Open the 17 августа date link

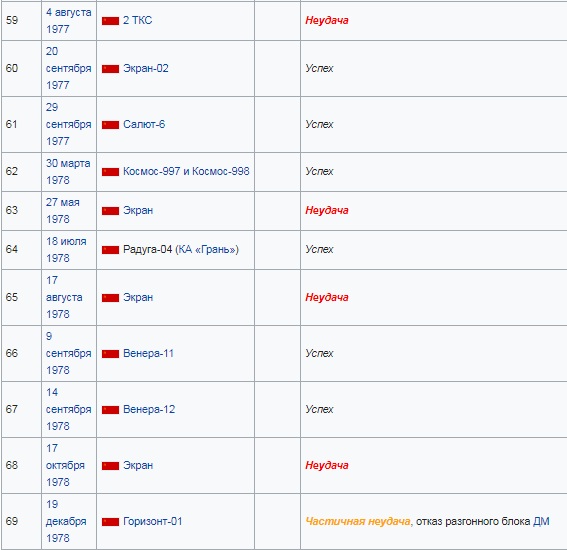[64, 289]
